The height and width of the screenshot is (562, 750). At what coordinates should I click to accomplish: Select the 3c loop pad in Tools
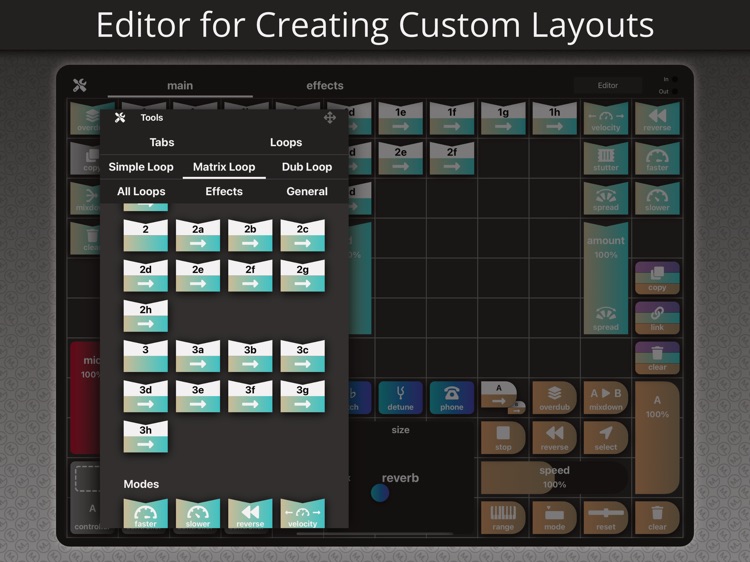[x=302, y=356]
